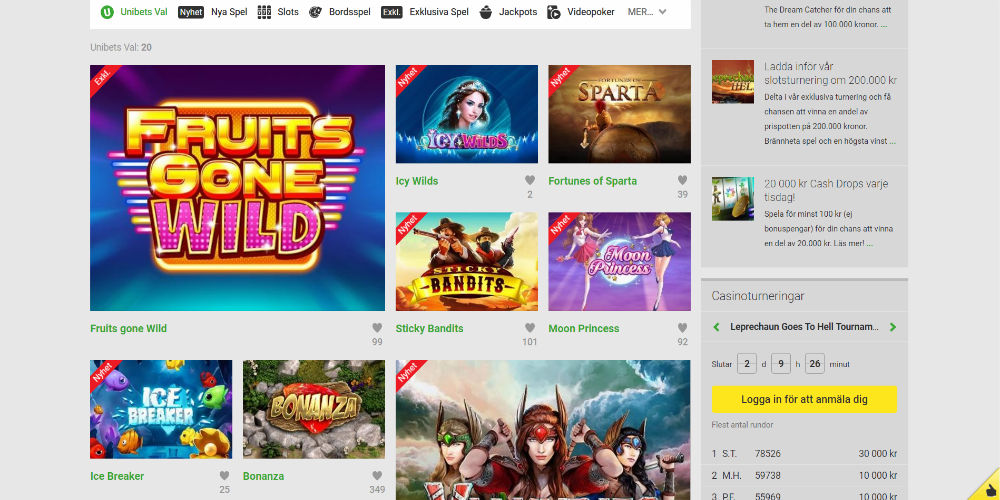This screenshot has height=500, width=1000.
Task: Read the slotsturnering om 200.000 kr promo
Action: (830, 73)
